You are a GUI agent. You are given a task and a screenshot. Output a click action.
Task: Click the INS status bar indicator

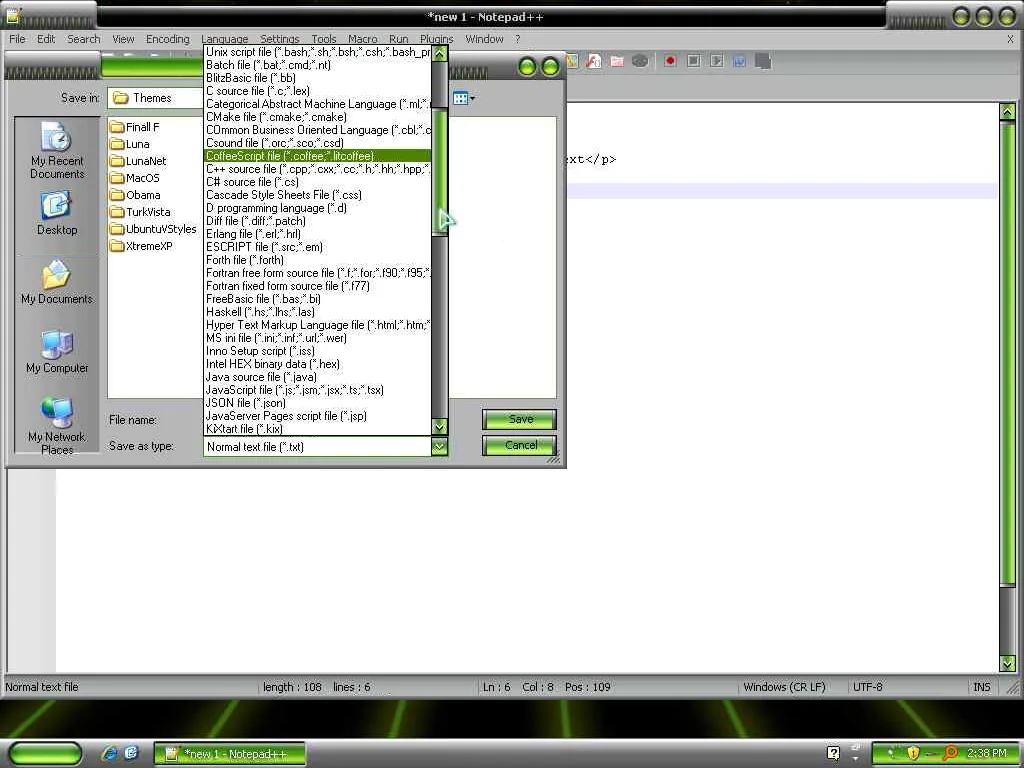982,687
